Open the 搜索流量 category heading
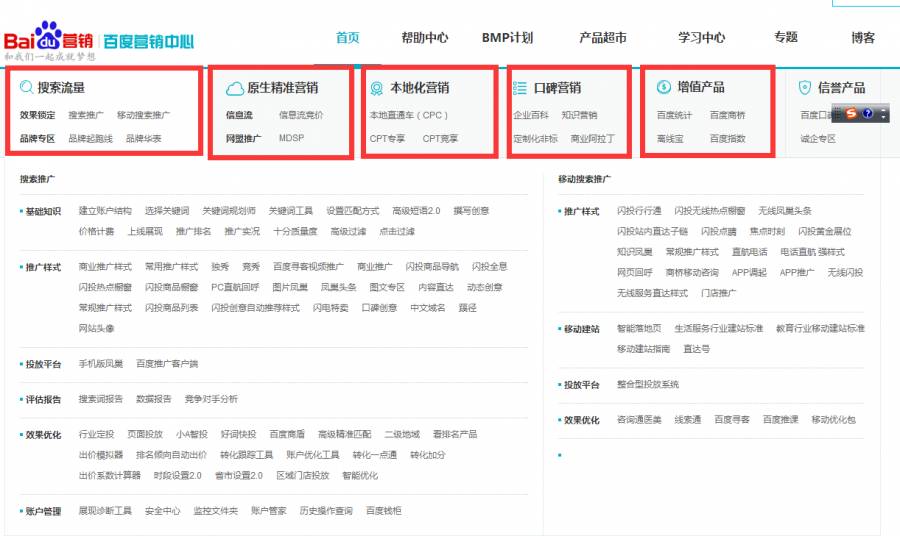Viewport: 900px width, 536px height. (61, 88)
